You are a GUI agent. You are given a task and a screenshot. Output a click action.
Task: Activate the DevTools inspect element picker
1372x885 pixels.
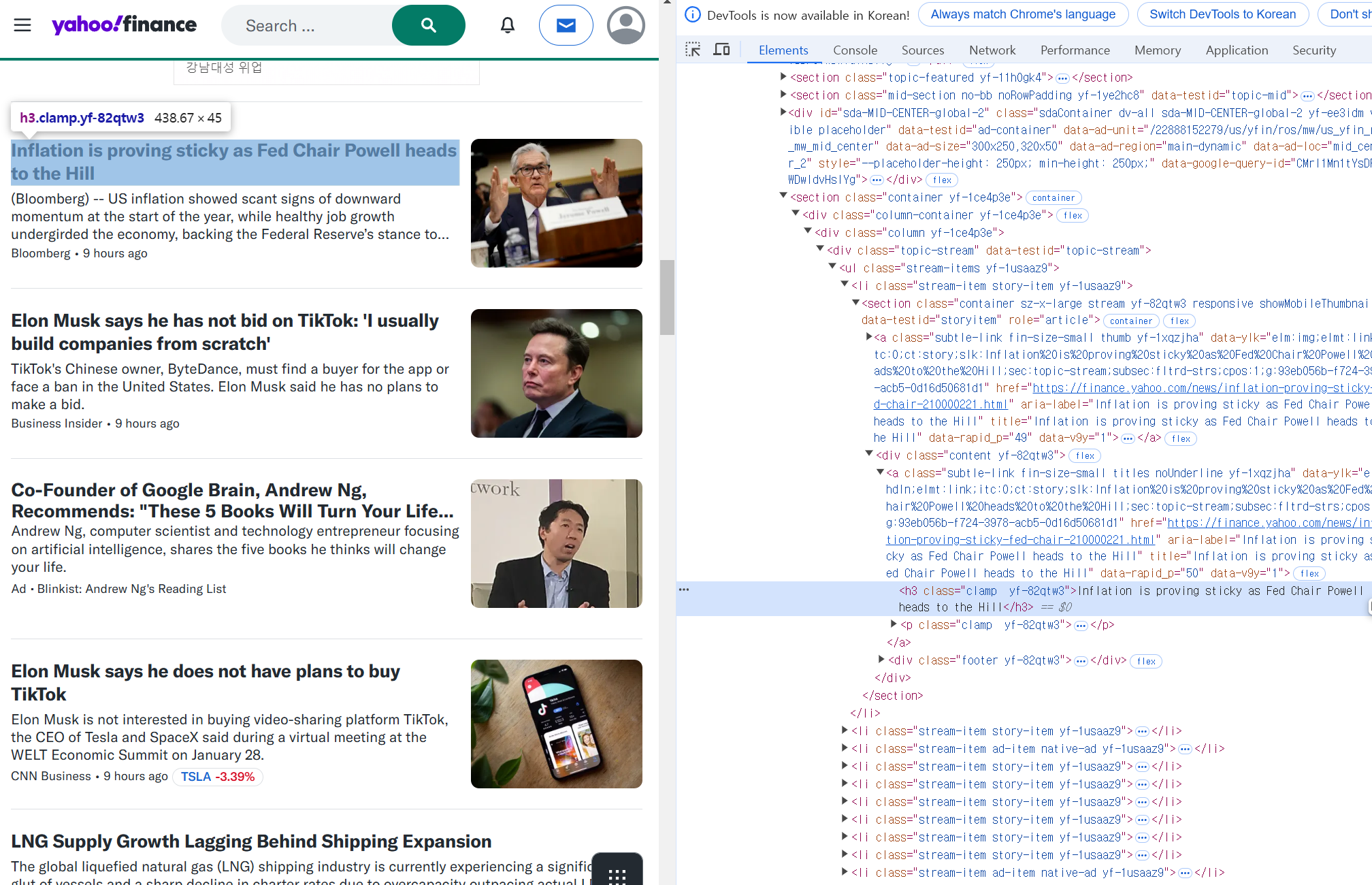pyautogui.click(x=693, y=49)
